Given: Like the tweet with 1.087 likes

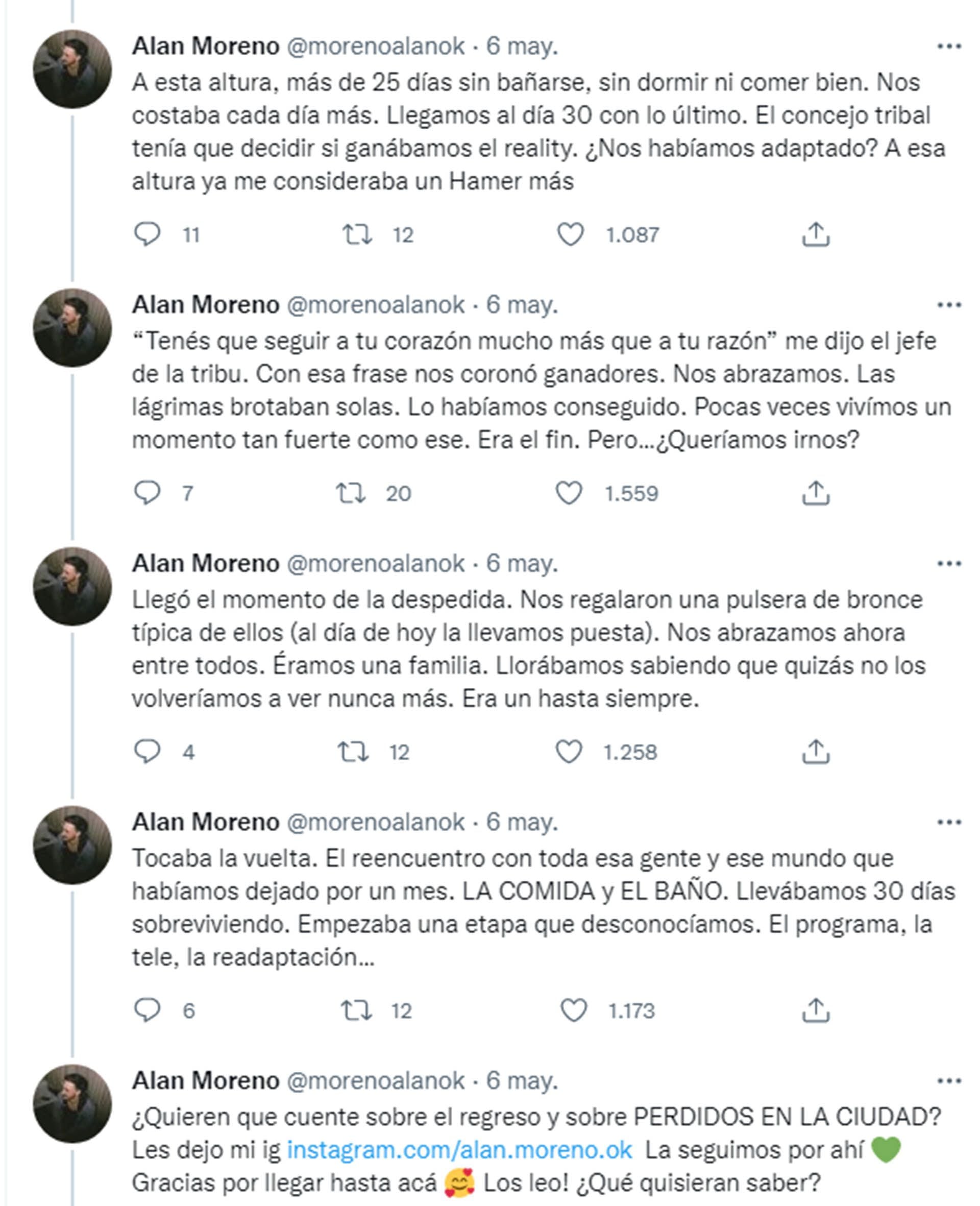Looking at the screenshot, I should 570,234.
